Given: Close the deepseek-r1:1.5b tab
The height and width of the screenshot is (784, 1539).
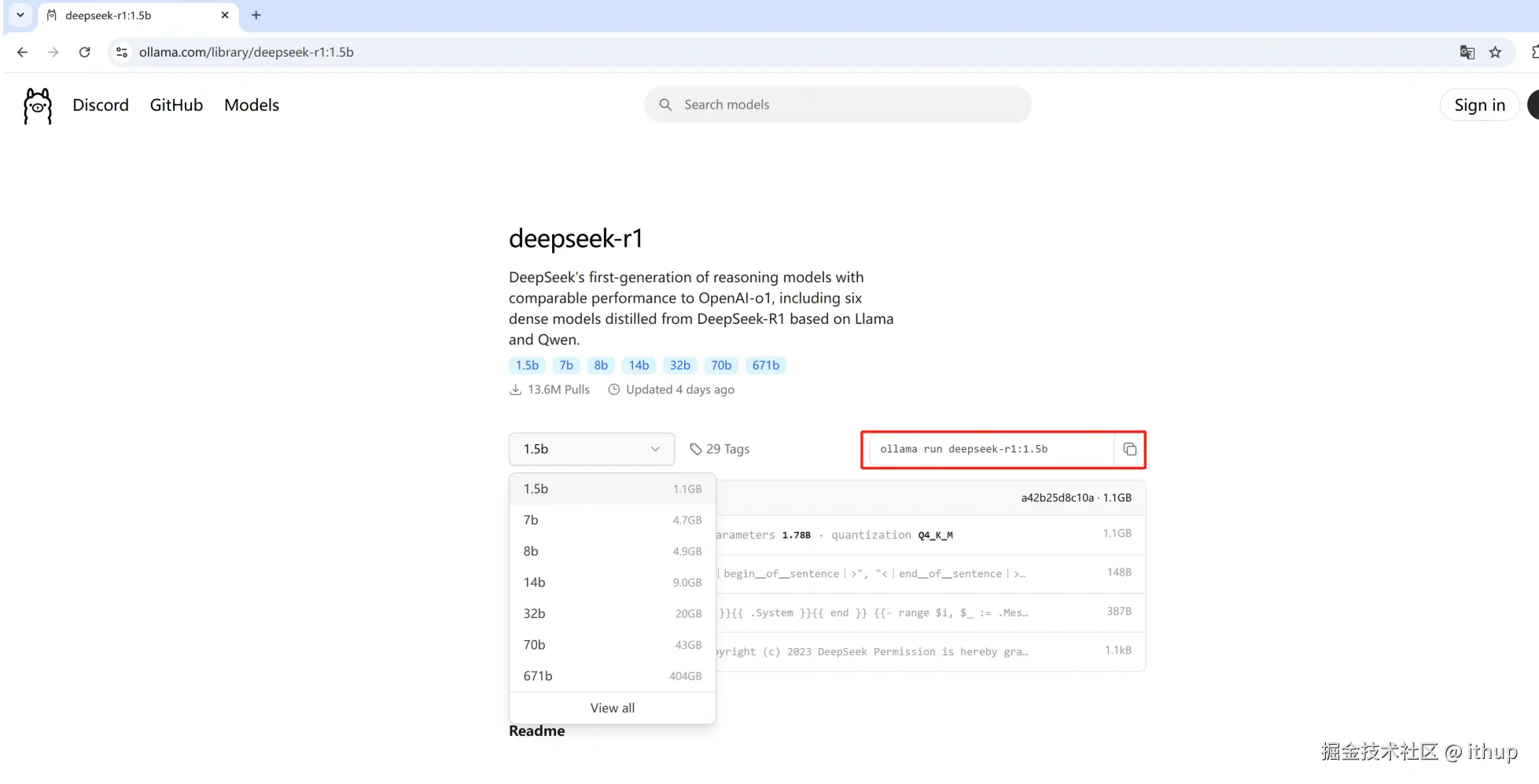Looking at the screenshot, I should [225, 15].
